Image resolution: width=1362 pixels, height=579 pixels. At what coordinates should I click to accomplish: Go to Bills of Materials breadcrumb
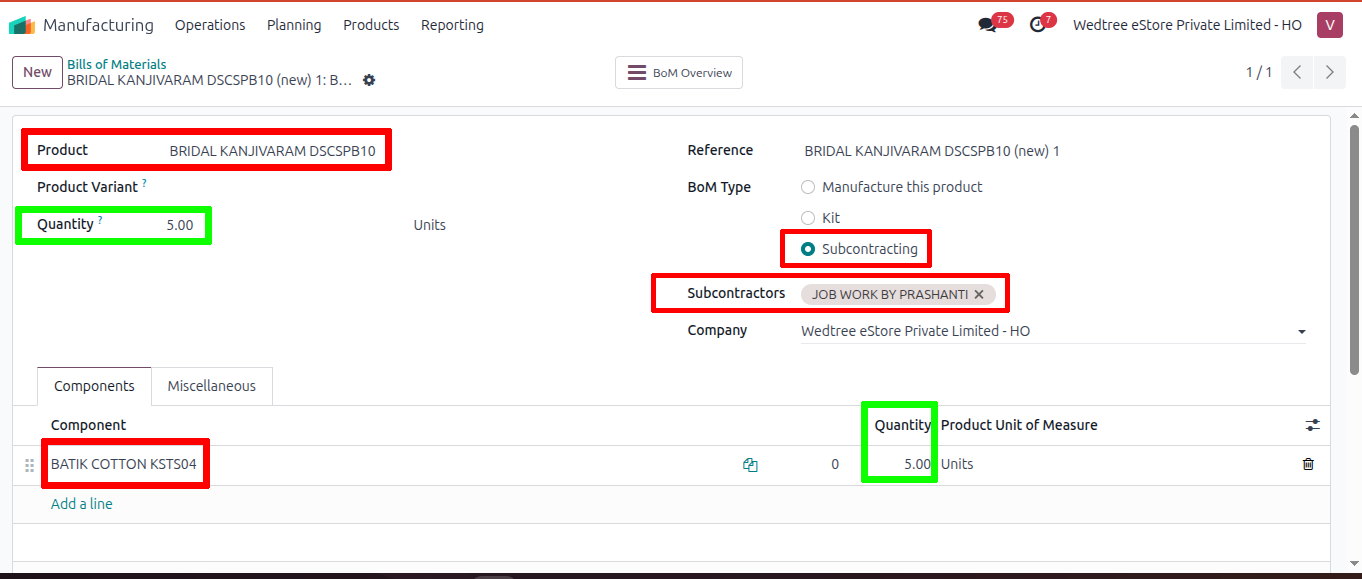[117, 64]
